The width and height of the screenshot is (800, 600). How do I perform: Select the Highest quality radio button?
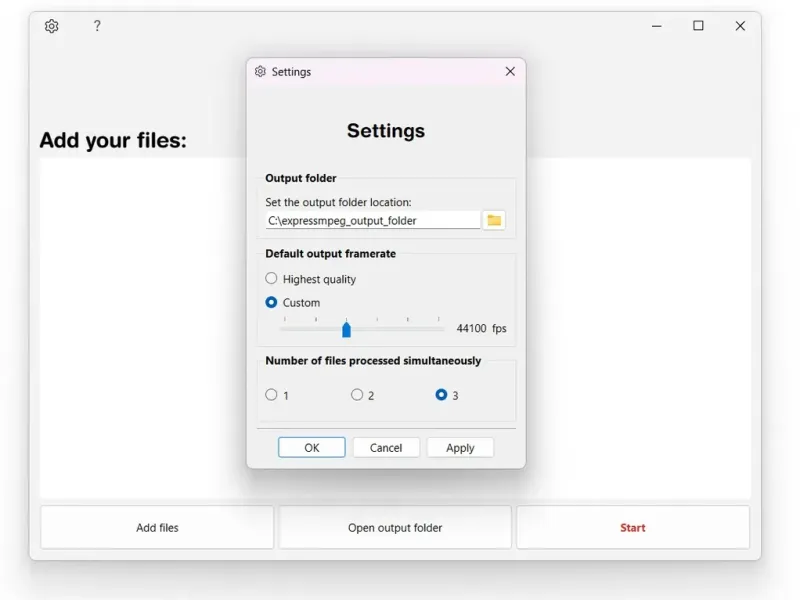[271, 278]
